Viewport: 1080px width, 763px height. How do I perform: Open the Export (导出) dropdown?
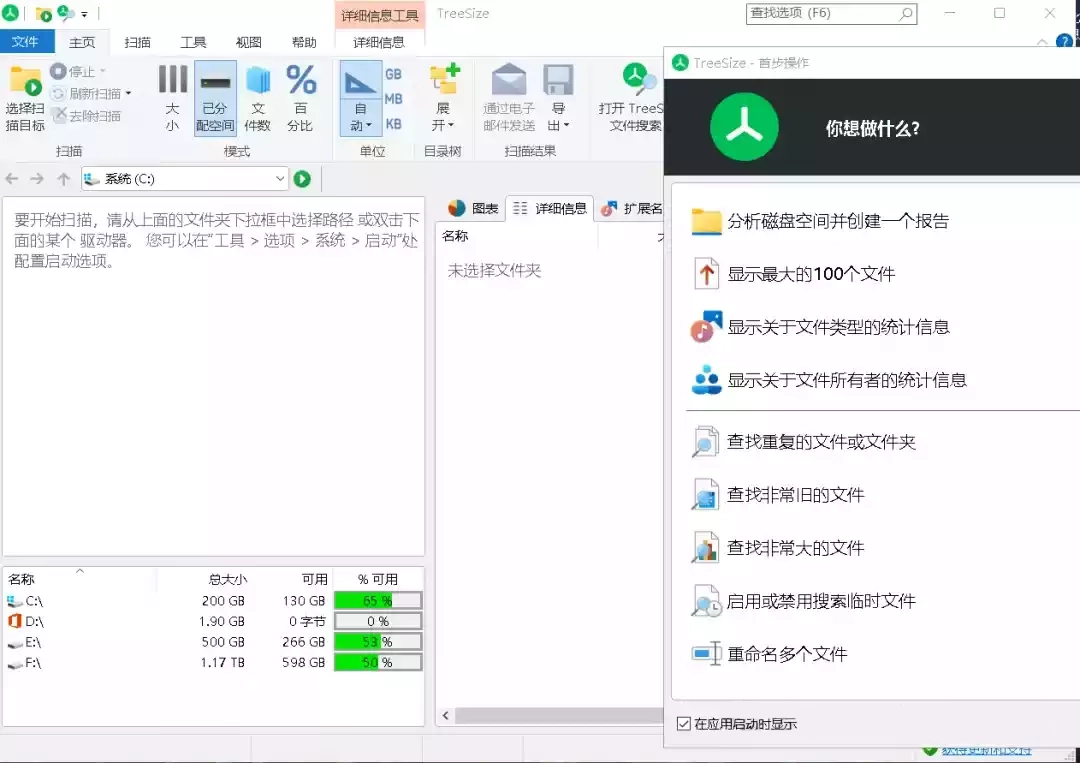tap(558, 98)
